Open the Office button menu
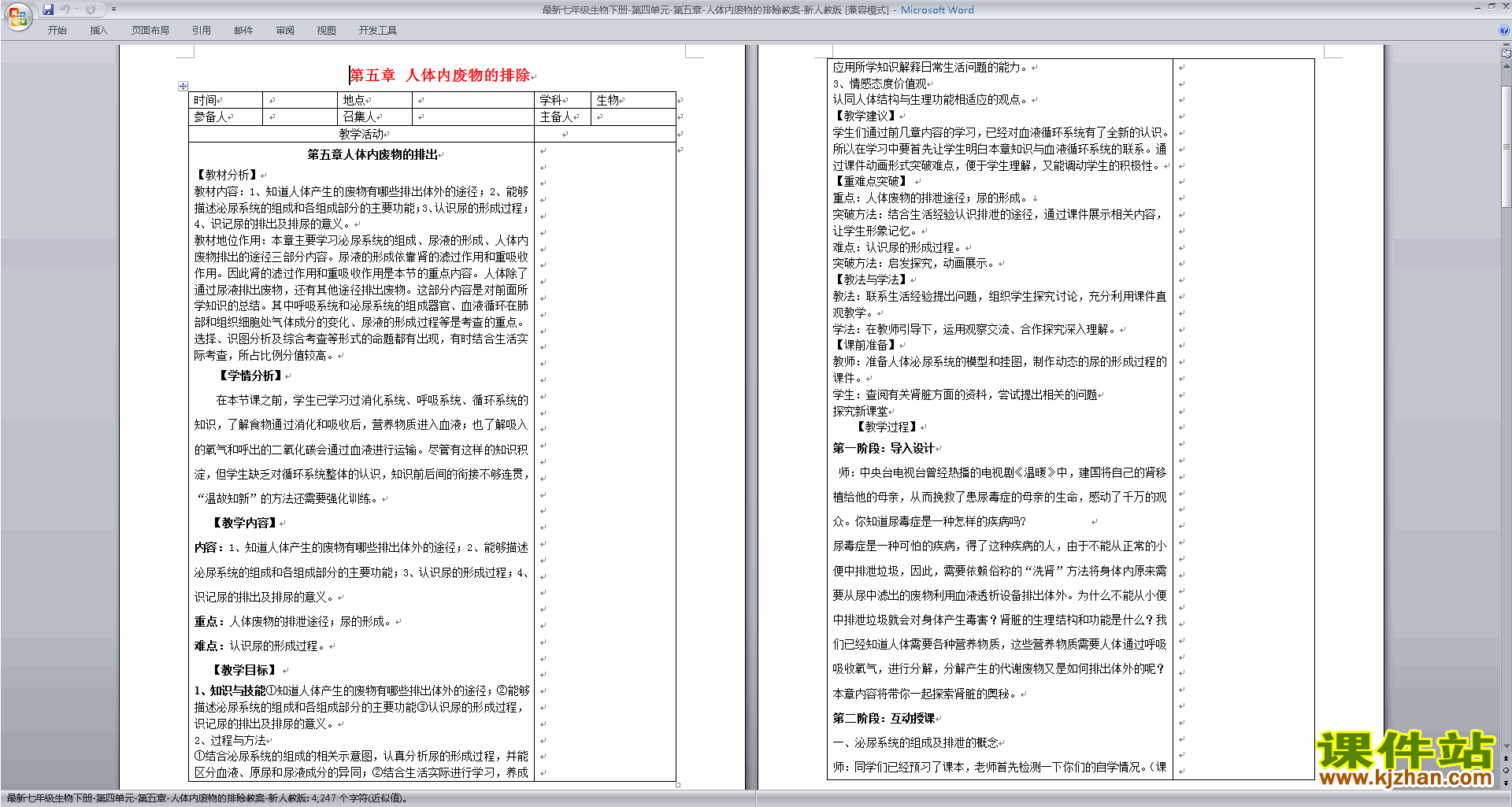The height and width of the screenshot is (807, 1512). [17, 16]
